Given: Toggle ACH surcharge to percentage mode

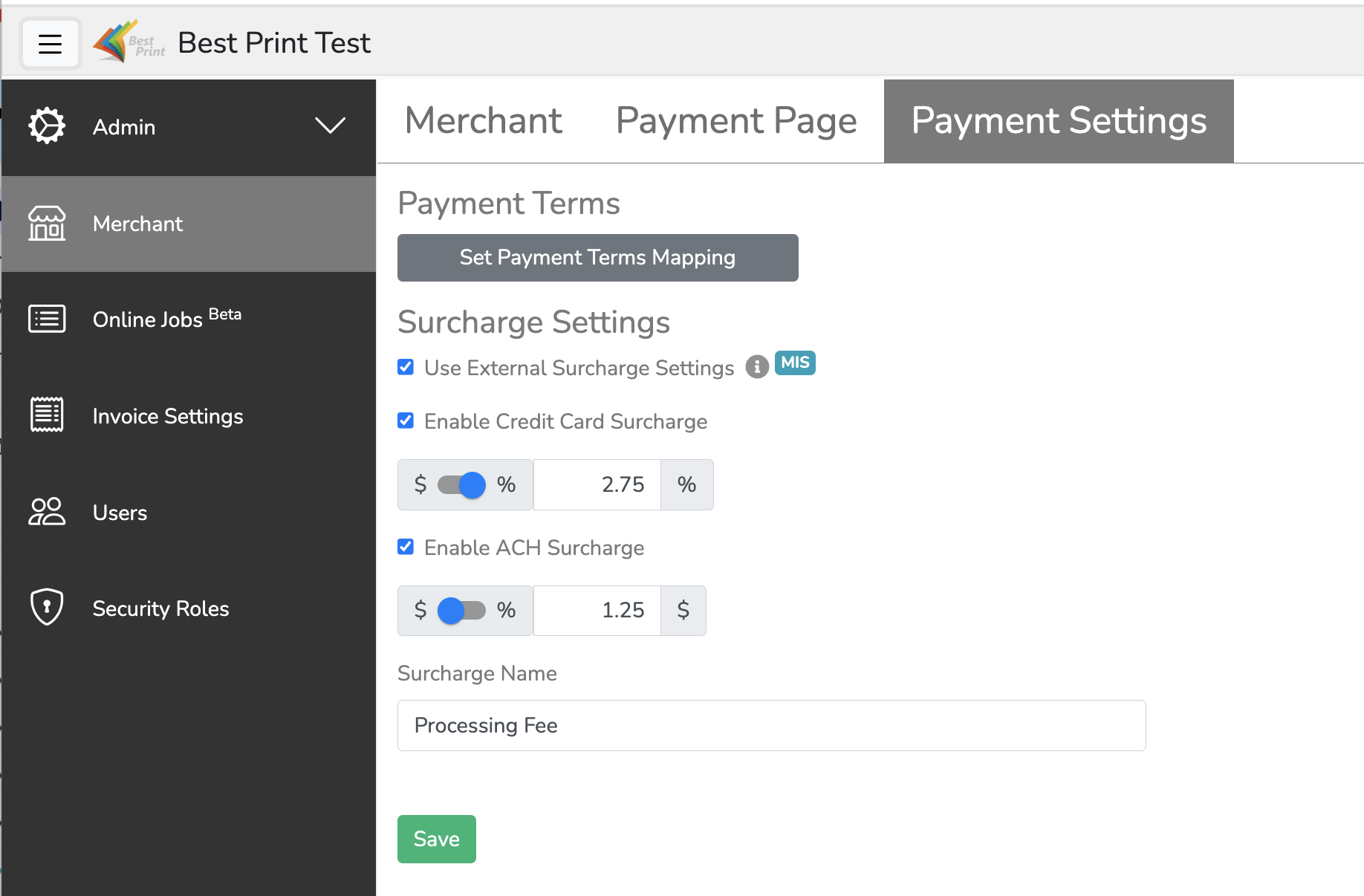Looking at the screenshot, I should click(x=464, y=610).
